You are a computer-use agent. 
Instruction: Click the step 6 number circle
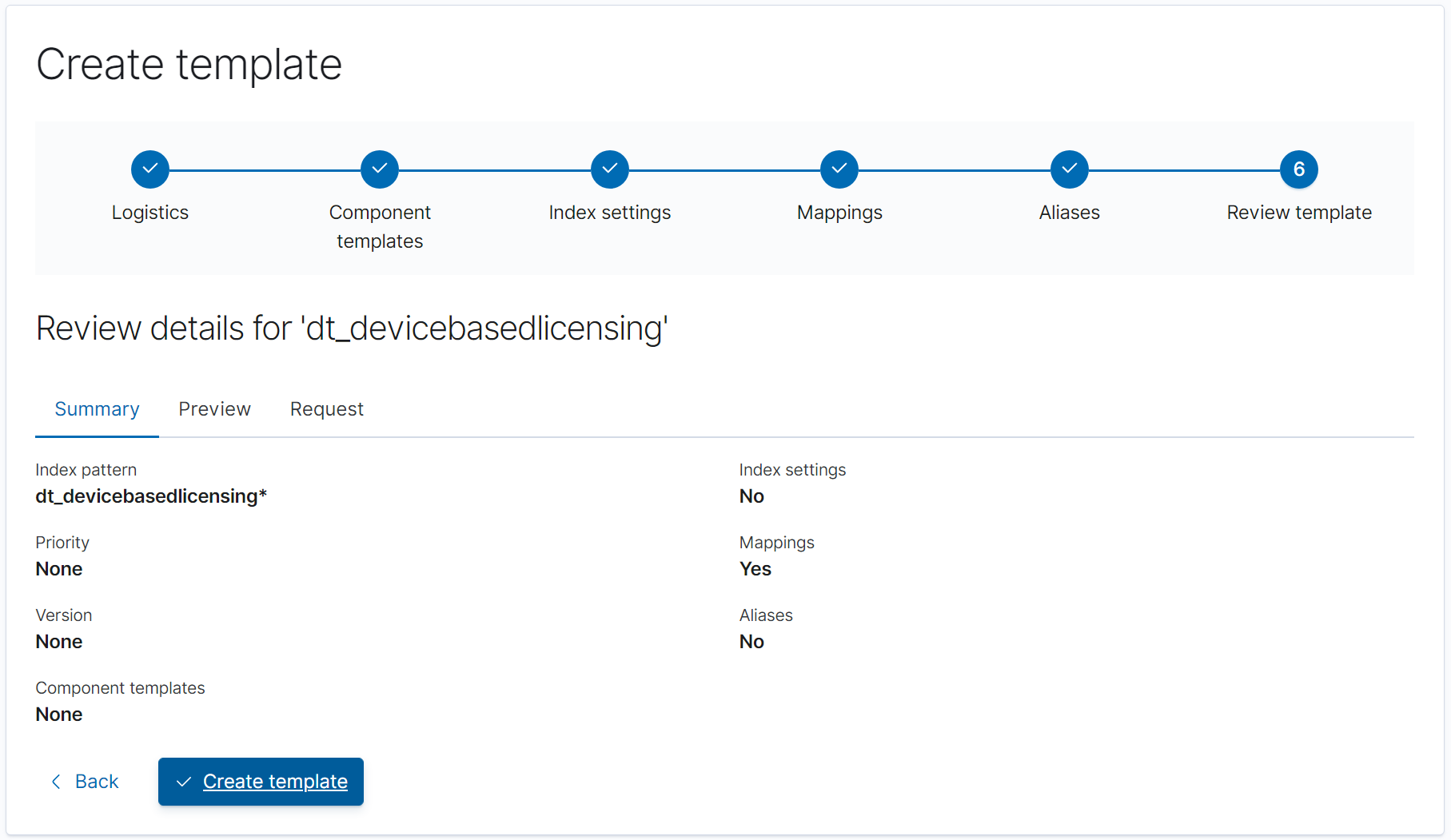coord(1299,169)
